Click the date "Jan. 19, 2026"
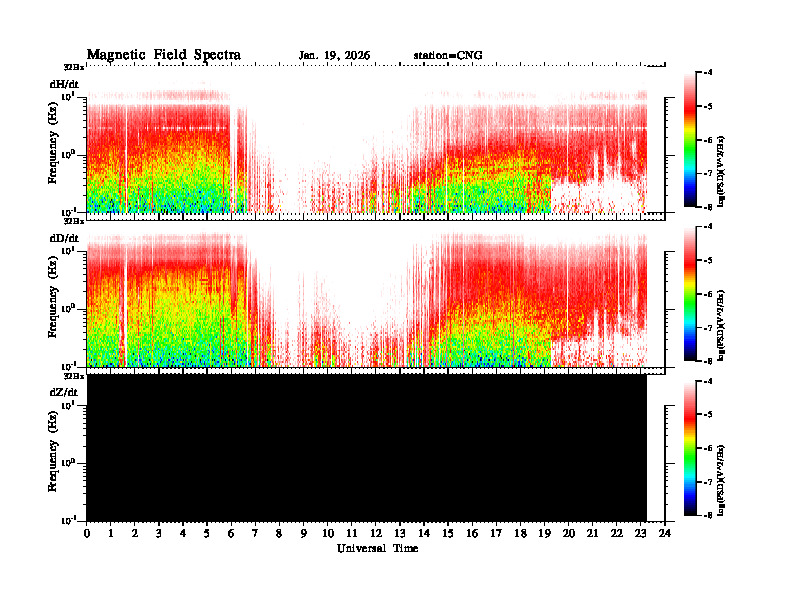Image resolution: width=792 pixels, height=612 pixels. click(x=334, y=56)
